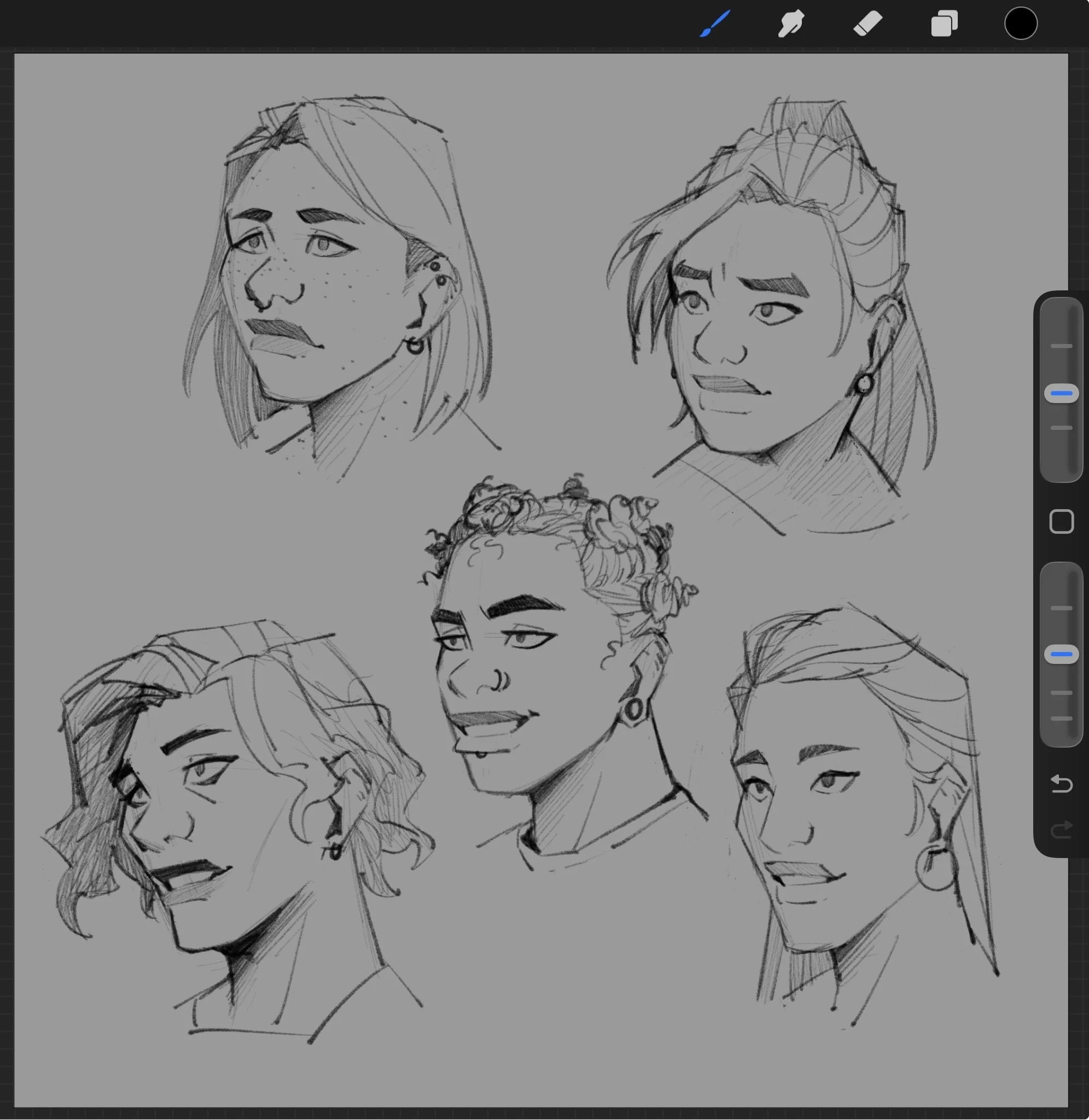Tap the greyed redo arrow in sidebar
The height and width of the screenshot is (1120, 1089).
(1062, 830)
